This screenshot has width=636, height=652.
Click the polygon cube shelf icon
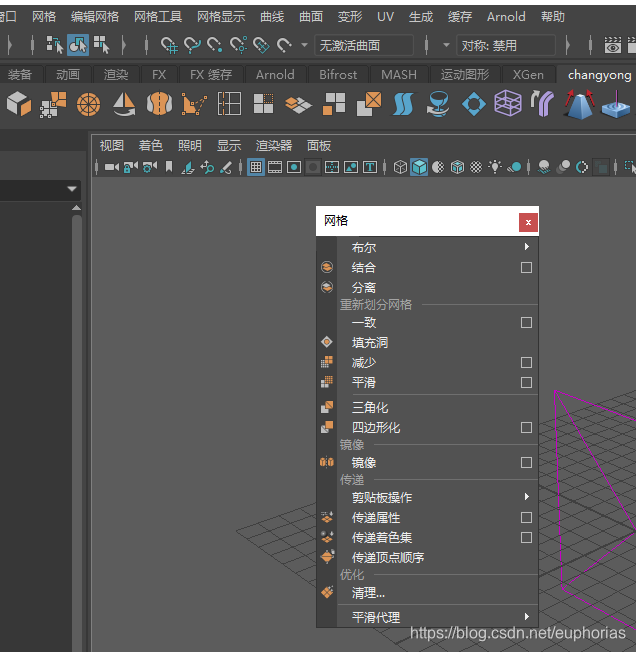click(19, 104)
